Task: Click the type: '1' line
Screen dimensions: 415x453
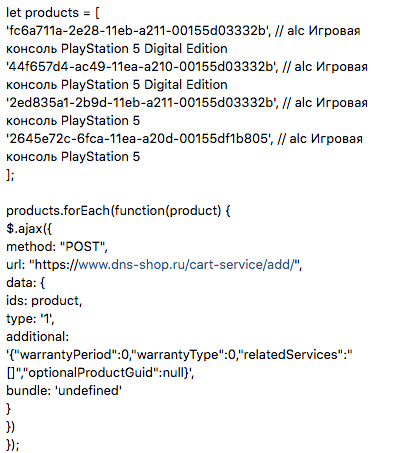Action: pos(30,319)
